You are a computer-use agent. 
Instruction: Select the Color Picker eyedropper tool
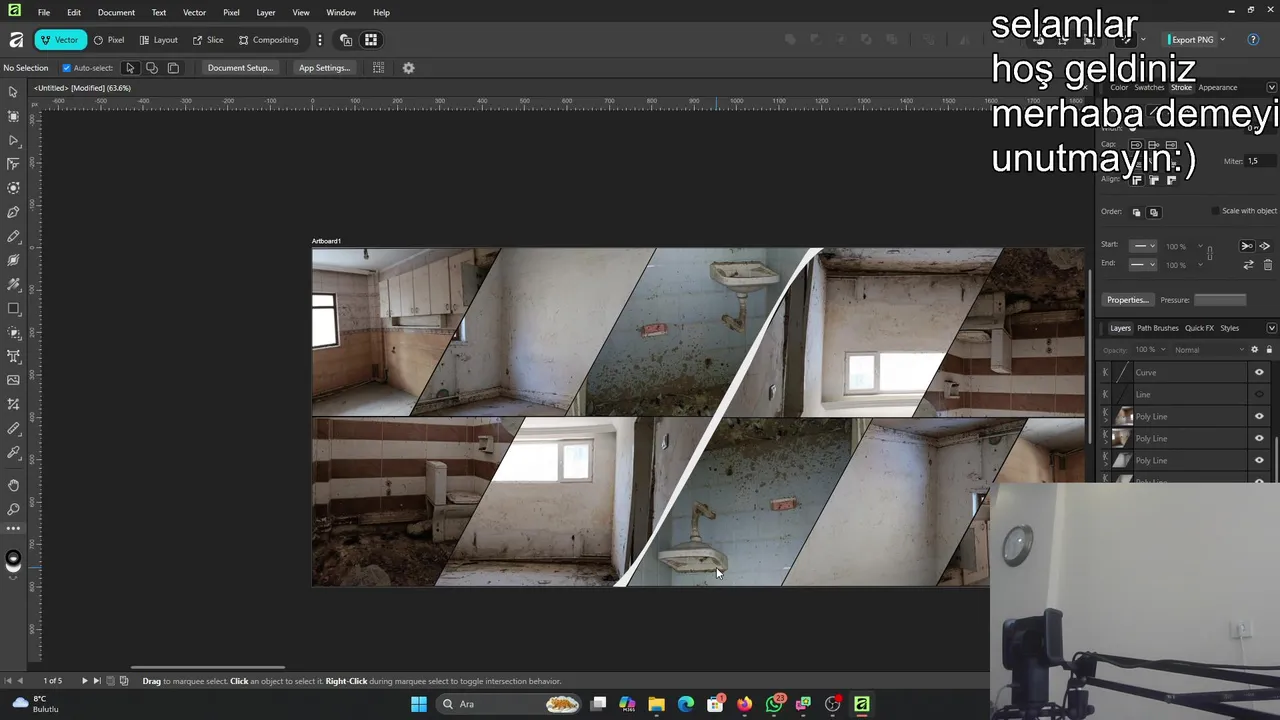tap(13, 452)
